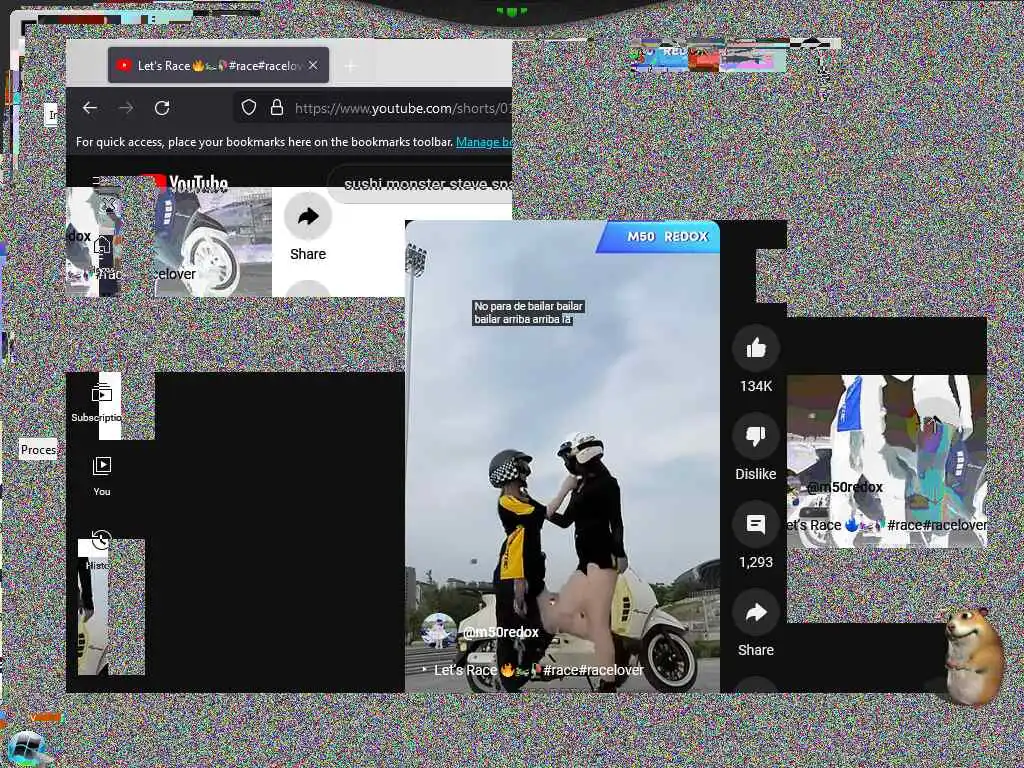The height and width of the screenshot is (768, 1024).
Task: Open Subscriptions in the sidebar
Action: click(98, 402)
